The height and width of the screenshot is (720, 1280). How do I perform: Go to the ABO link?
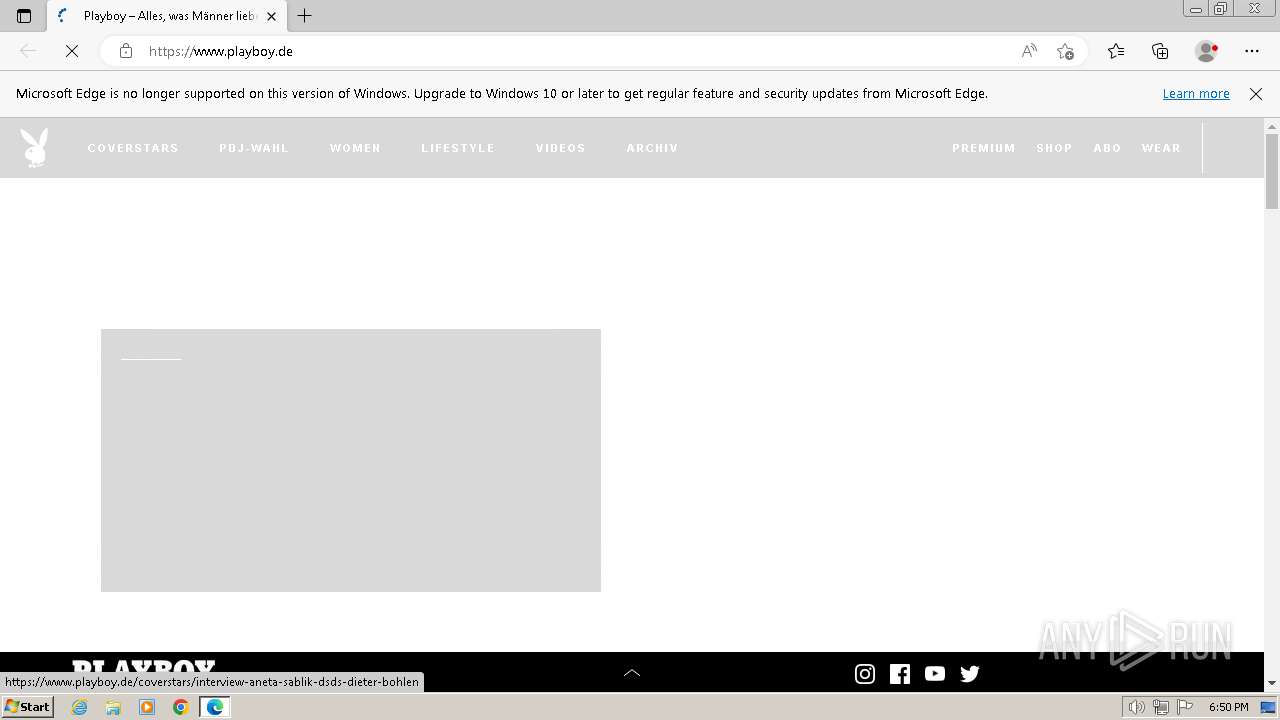[x=1107, y=148]
